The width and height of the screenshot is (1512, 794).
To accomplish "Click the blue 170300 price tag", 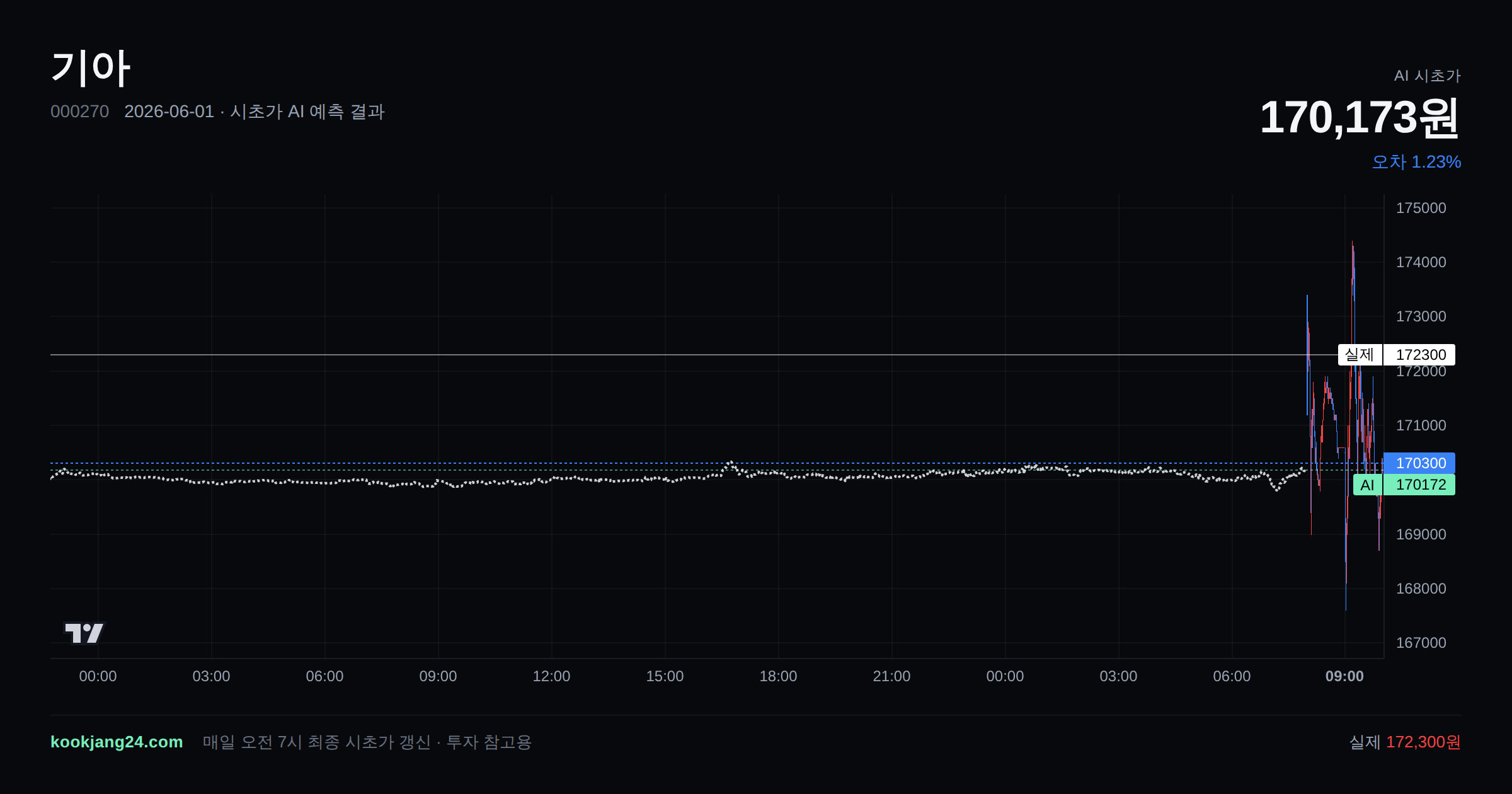I will point(1420,463).
